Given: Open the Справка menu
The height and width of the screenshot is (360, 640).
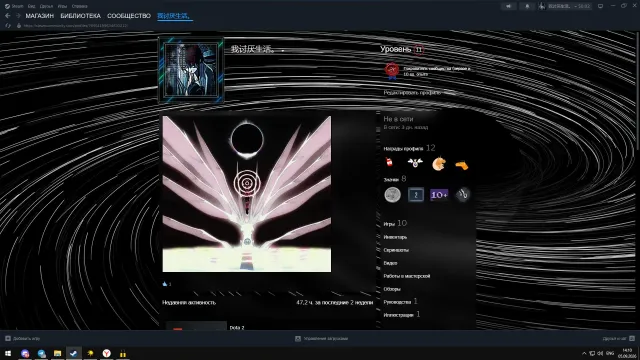Looking at the screenshot, I should (x=79, y=6).
